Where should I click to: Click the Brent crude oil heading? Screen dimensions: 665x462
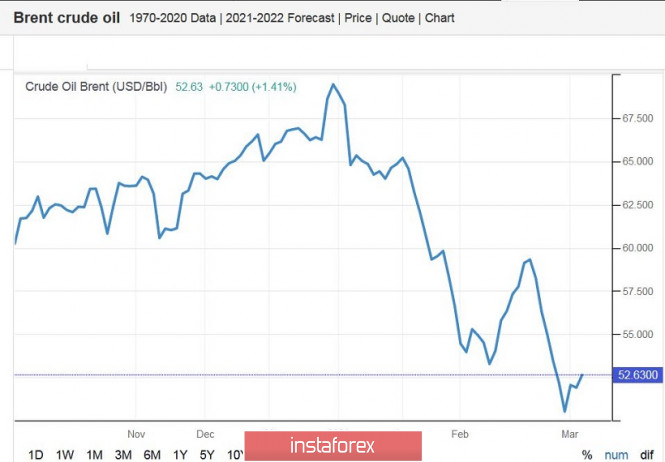(x=66, y=18)
